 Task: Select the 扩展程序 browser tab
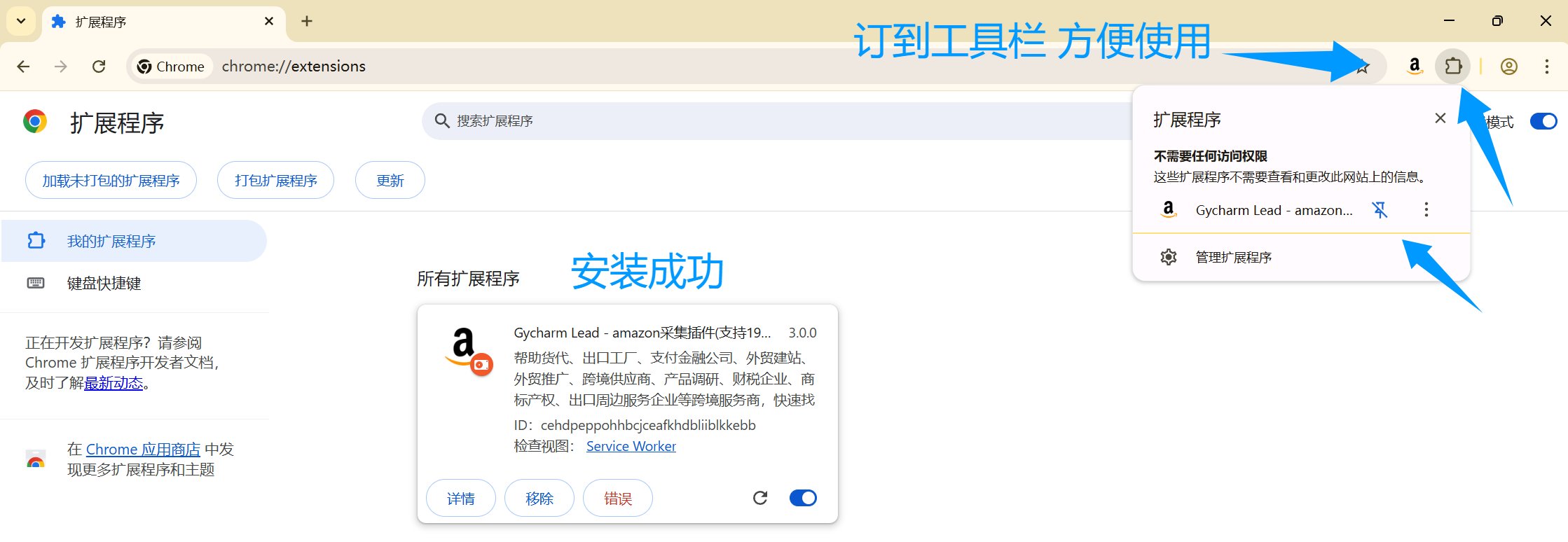click(163, 22)
